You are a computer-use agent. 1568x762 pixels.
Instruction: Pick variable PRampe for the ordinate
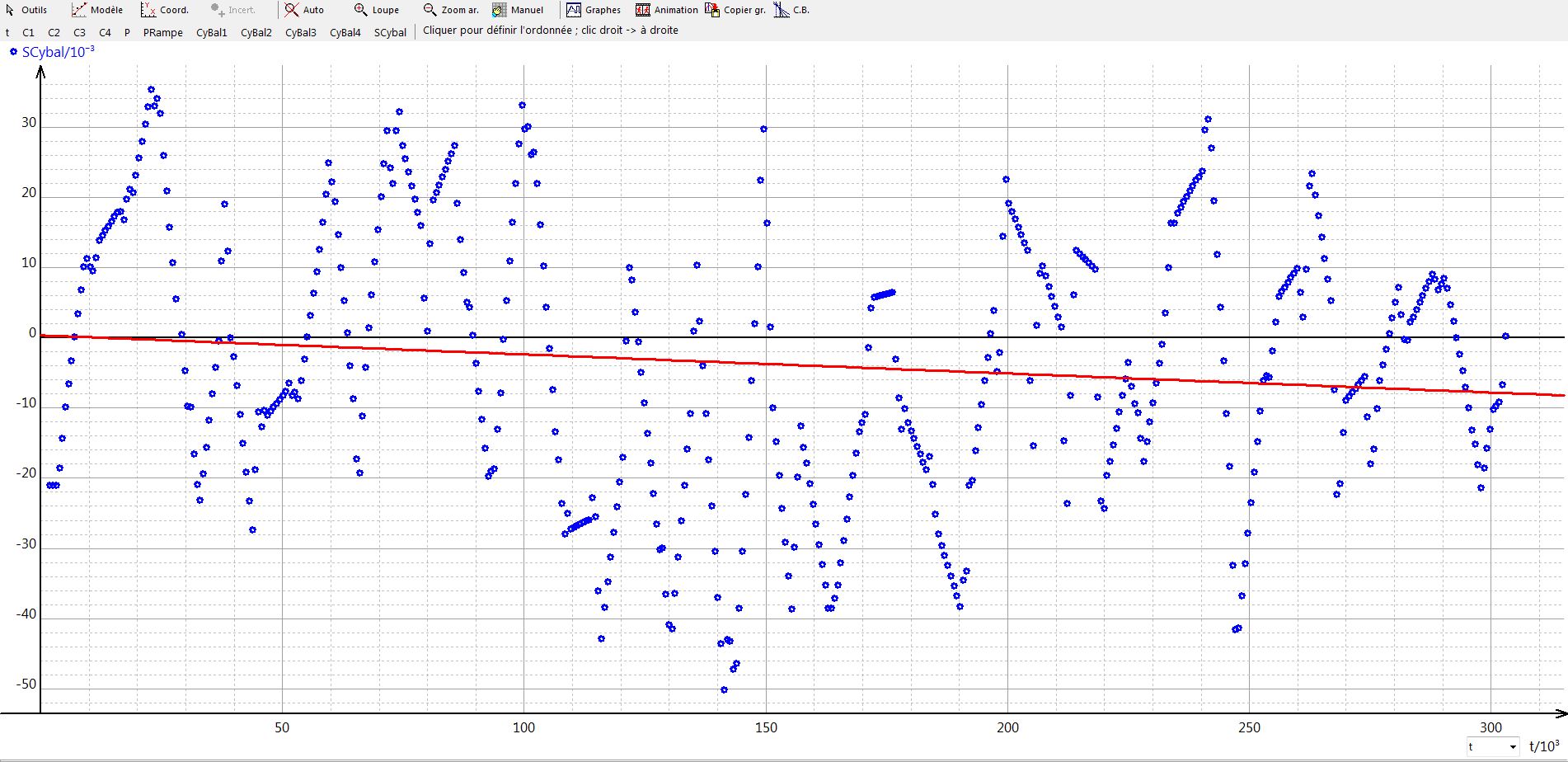pos(162,33)
